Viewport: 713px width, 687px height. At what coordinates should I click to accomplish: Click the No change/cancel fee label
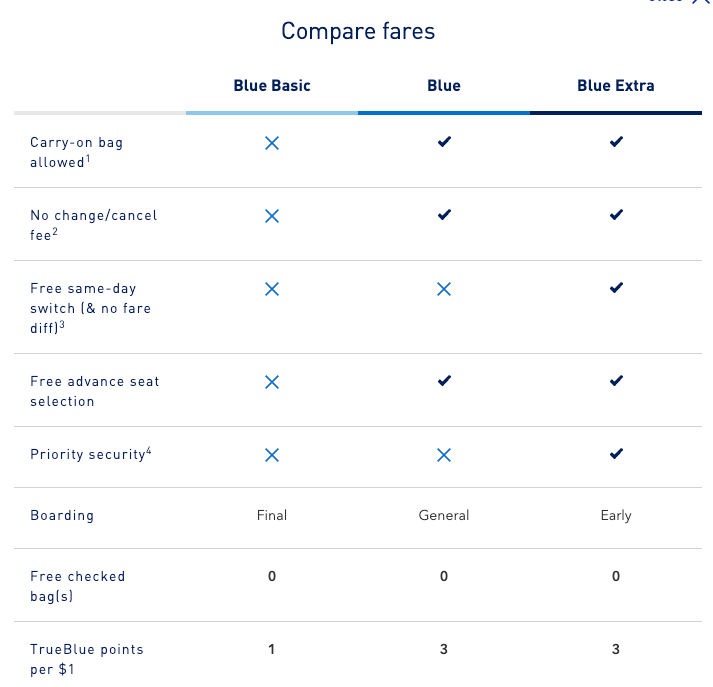pyautogui.click(x=94, y=225)
